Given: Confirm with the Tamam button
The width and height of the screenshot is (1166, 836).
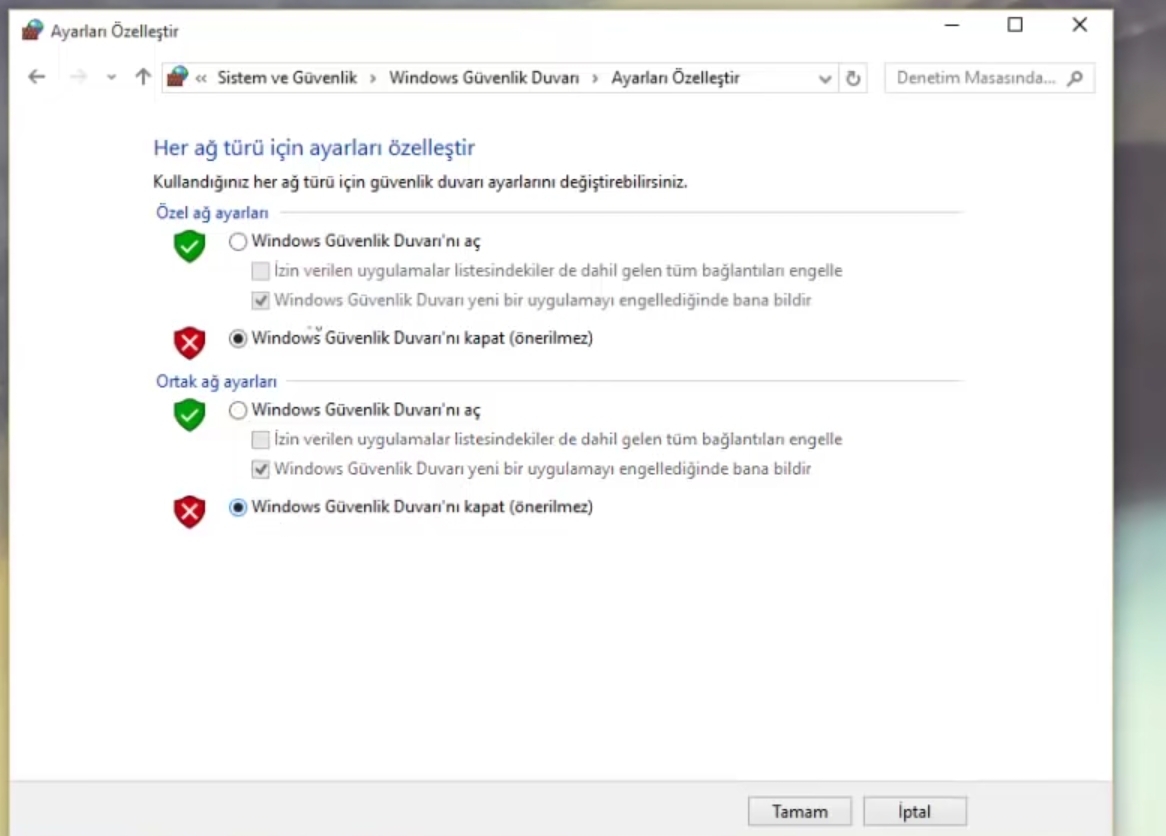Looking at the screenshot, I should coord(799,811).
